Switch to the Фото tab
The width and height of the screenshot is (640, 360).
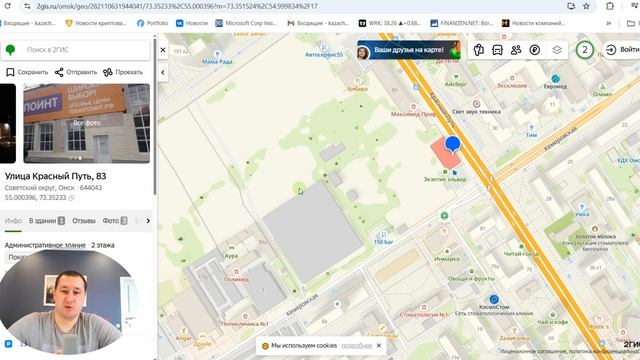coord(115,221)
